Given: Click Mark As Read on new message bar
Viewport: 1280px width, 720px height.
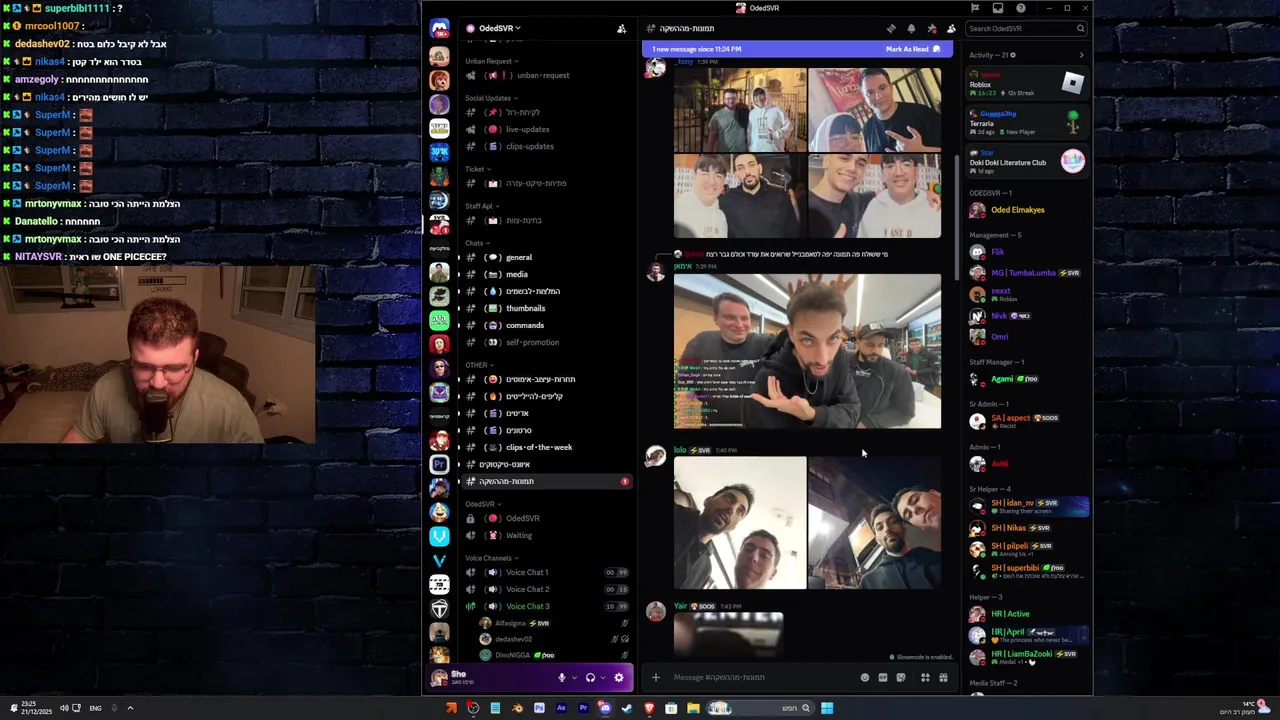Looking at the screenshot, I should (x=913, y=49).
